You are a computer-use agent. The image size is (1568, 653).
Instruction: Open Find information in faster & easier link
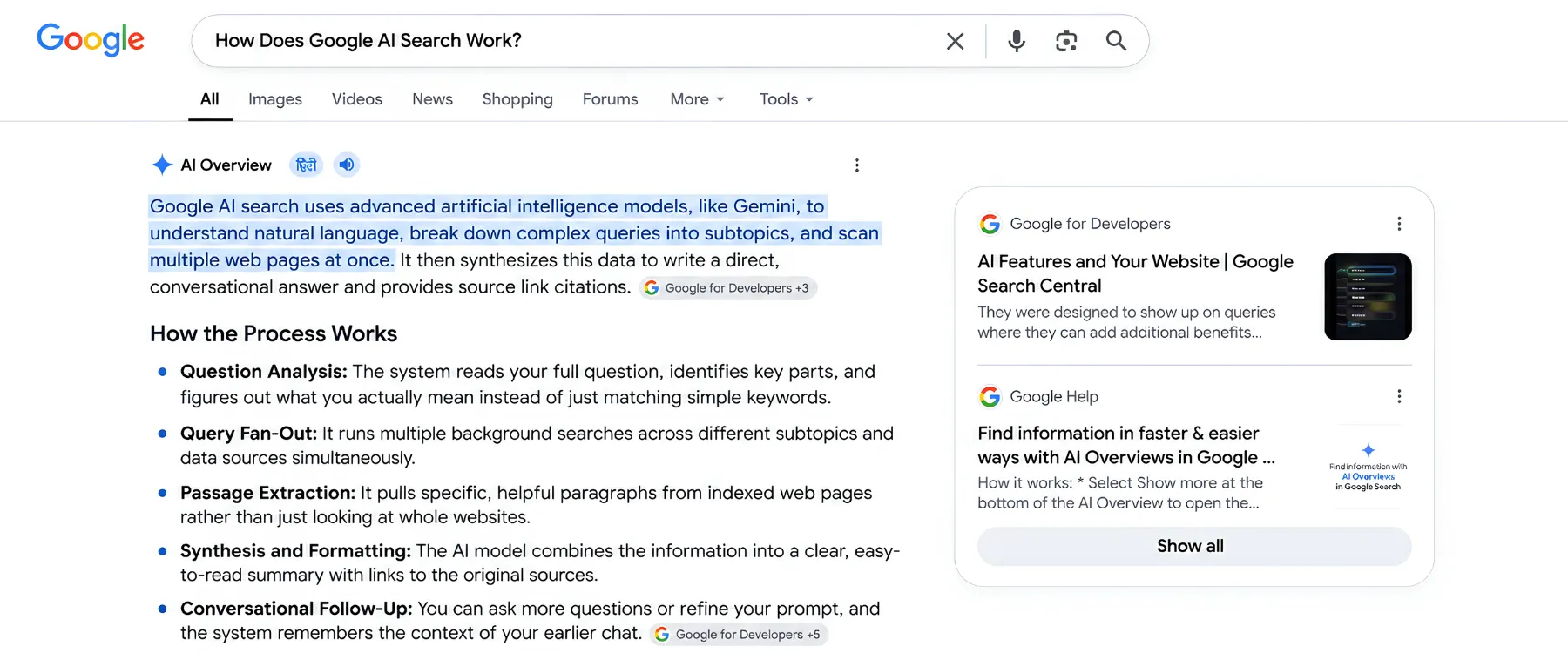tap(1125, 445)
